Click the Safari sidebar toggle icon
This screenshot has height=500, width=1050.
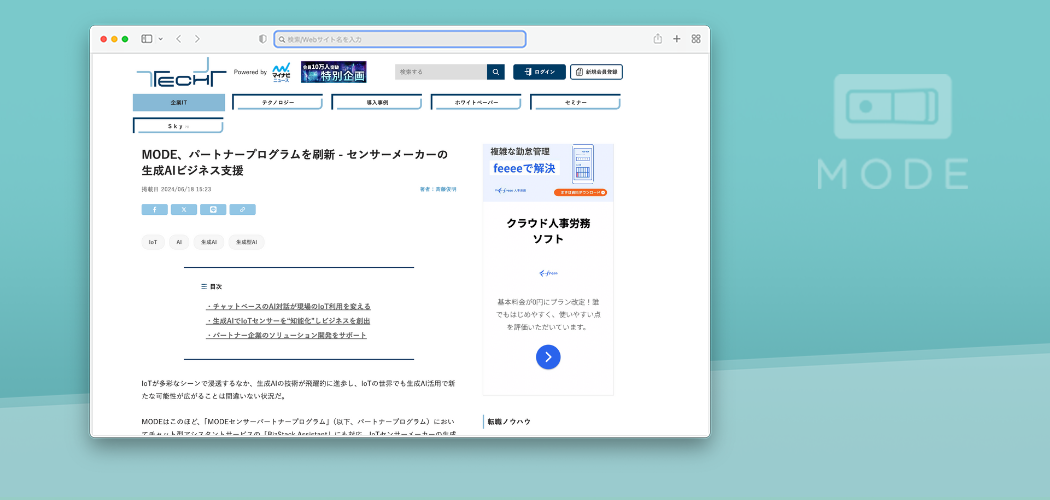146,39
